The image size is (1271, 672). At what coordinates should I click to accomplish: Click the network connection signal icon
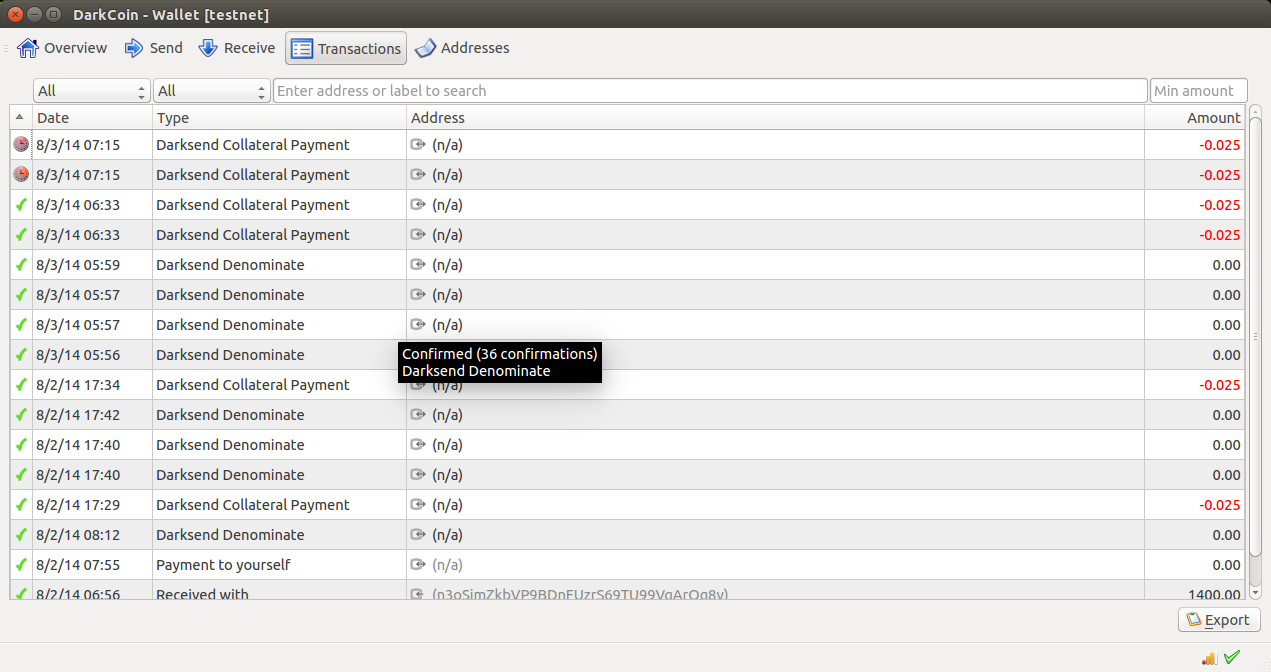tap(1210, 658)
